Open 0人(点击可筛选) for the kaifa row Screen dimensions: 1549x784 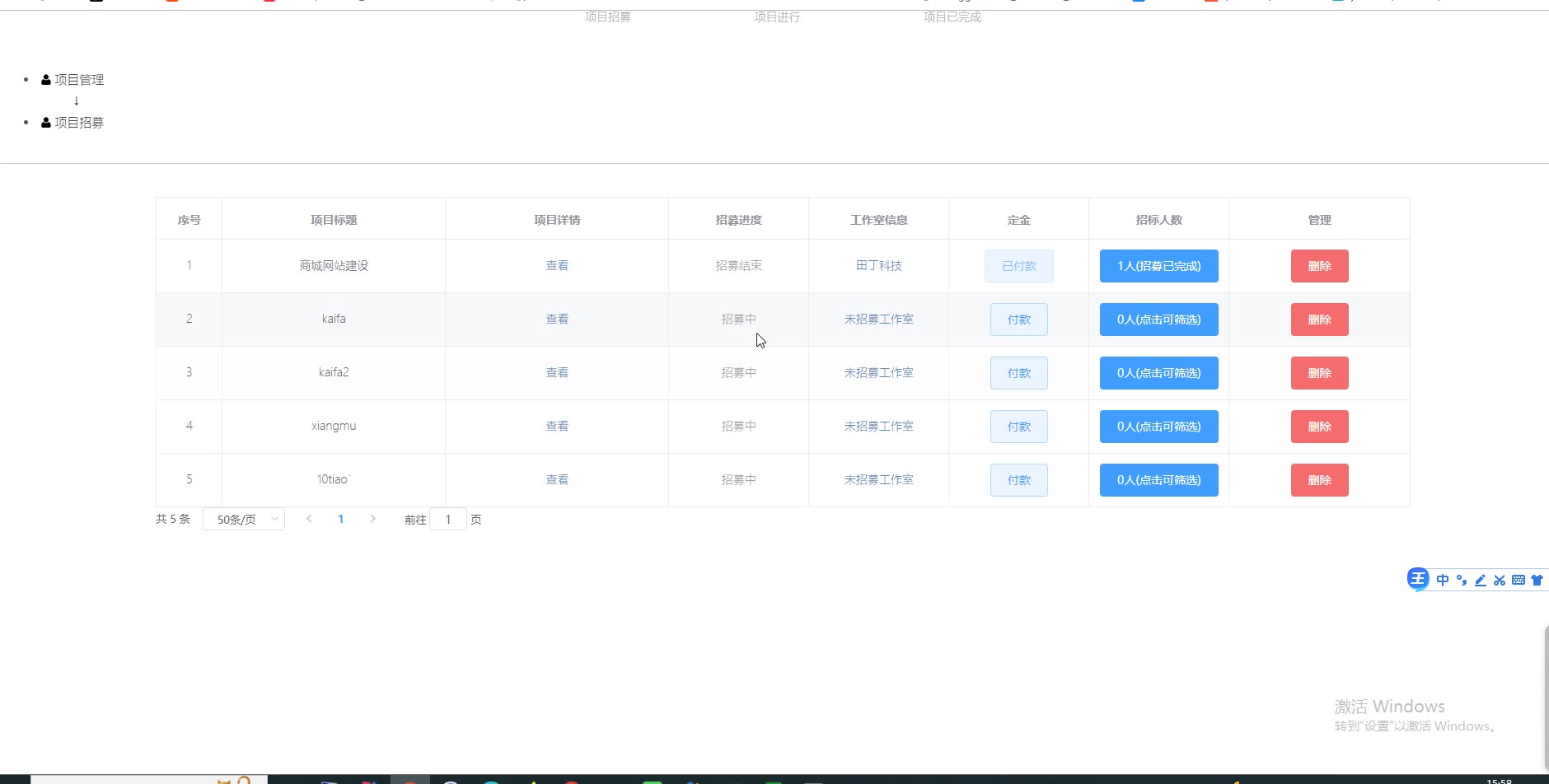pos(1159,320)
